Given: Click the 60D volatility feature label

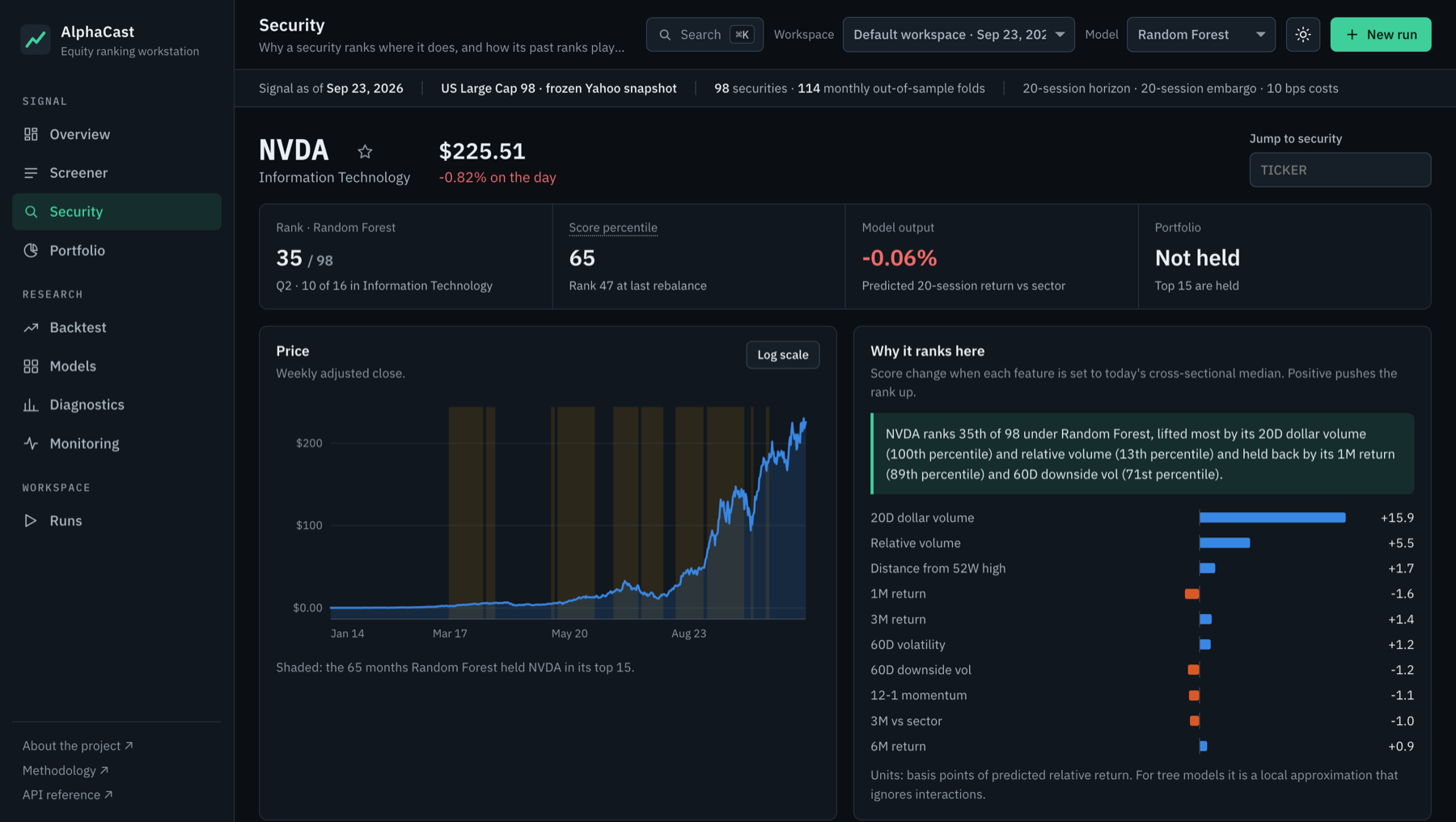Looking at the screenshot, I should coord(908,645).
